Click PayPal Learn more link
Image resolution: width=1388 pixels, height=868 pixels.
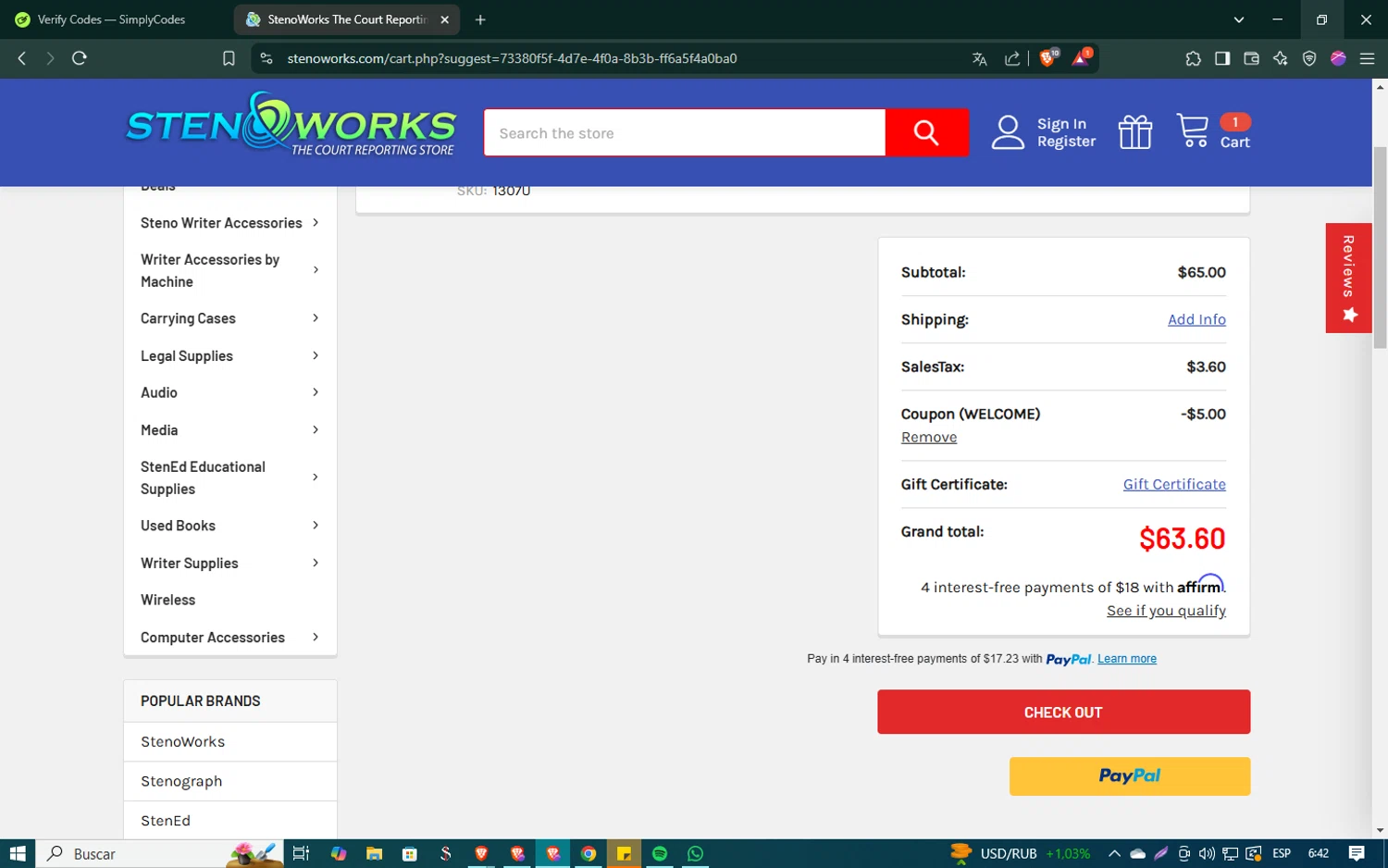pos(1126,659)
